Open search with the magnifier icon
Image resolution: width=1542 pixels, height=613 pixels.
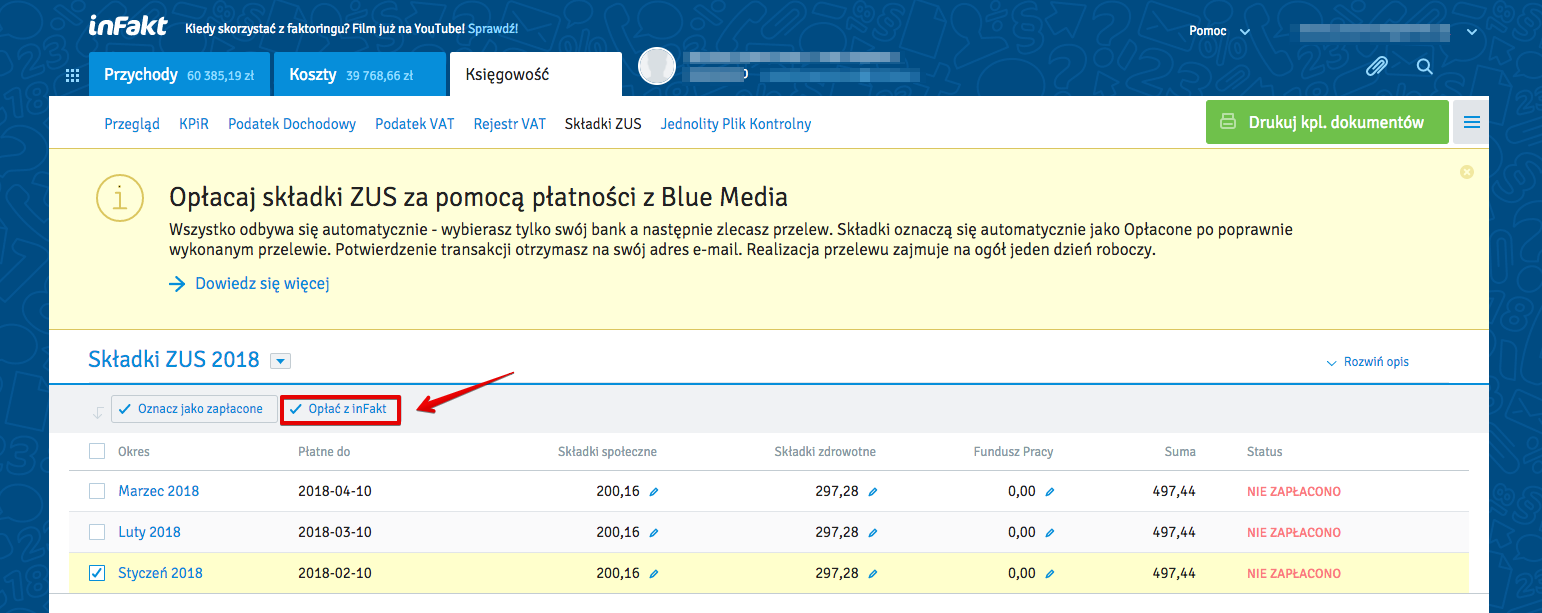click(x=1425, y=67)
